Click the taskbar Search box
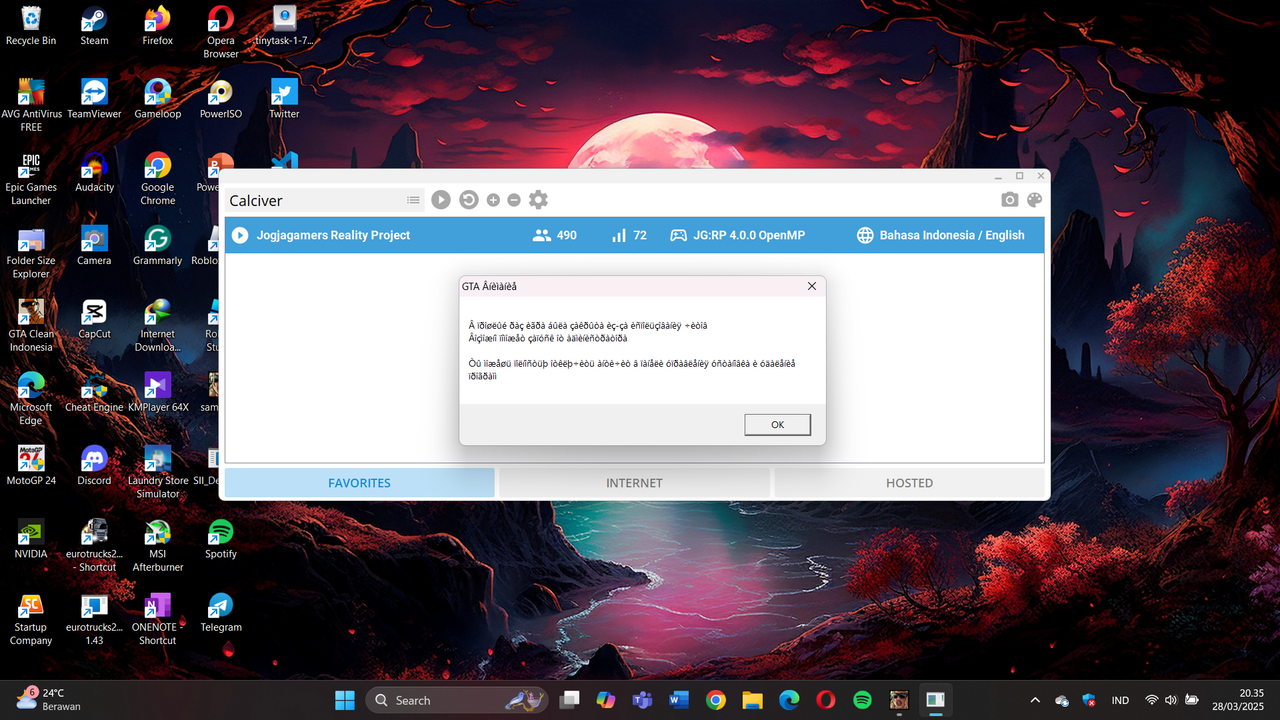 (x=458, y=700)
